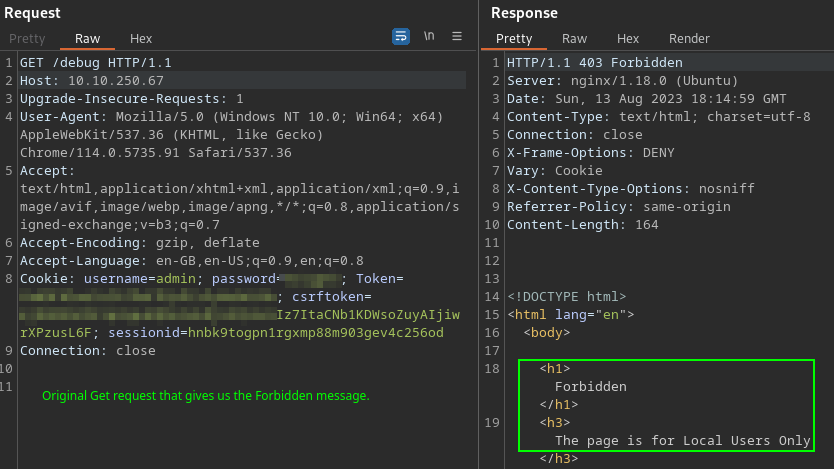
Task: Open the Request panel hamburger menu
Action: [x=457, y=36]
